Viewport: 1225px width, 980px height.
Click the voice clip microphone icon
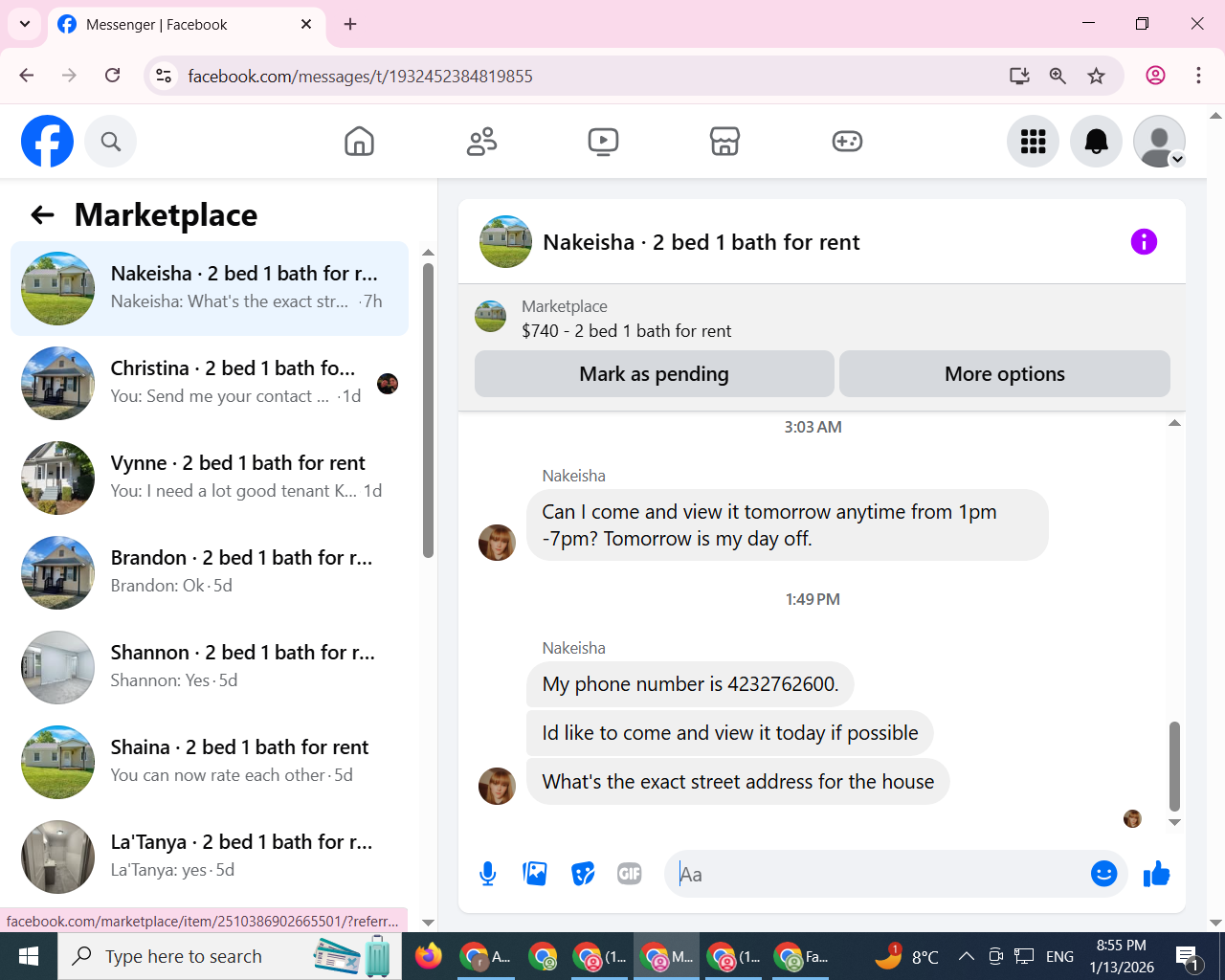488,874
